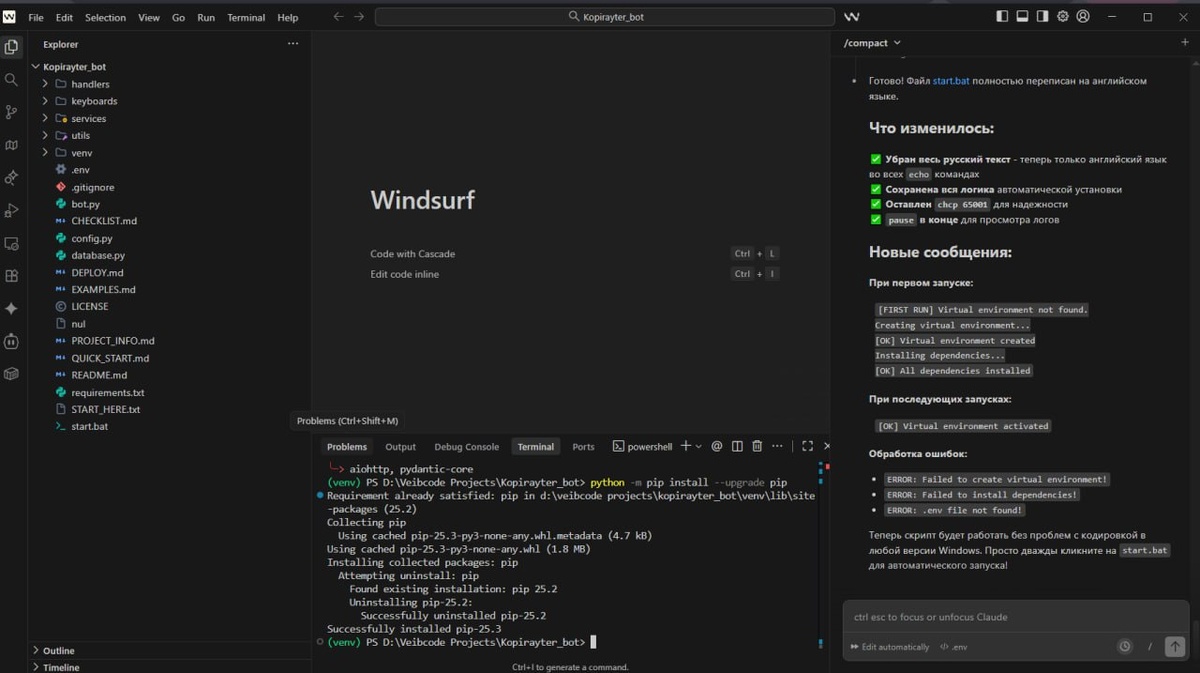Open account profile icon in title bar

[1083, 17]
